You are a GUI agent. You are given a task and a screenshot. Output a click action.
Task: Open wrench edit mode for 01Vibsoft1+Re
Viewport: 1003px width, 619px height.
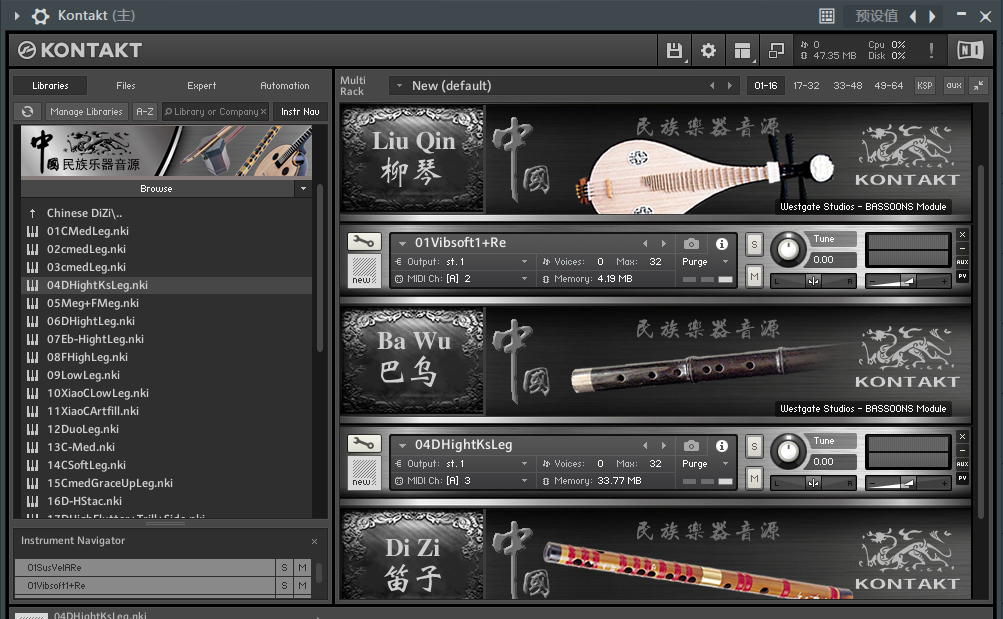click(363, 242)
